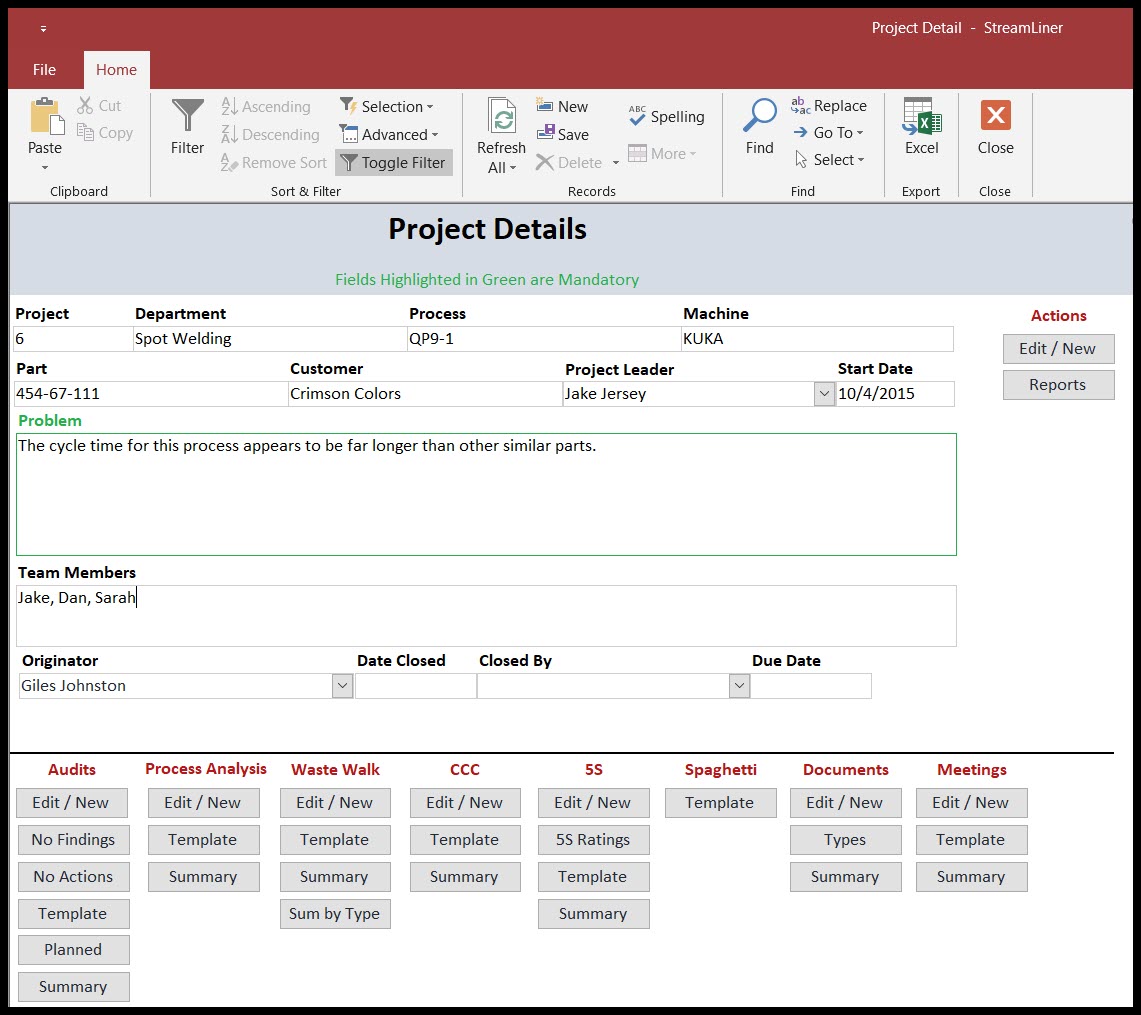This screenshot has height=1015, width=1141.
Task: Sort records with the Descending icon
Action: [230, 134]
